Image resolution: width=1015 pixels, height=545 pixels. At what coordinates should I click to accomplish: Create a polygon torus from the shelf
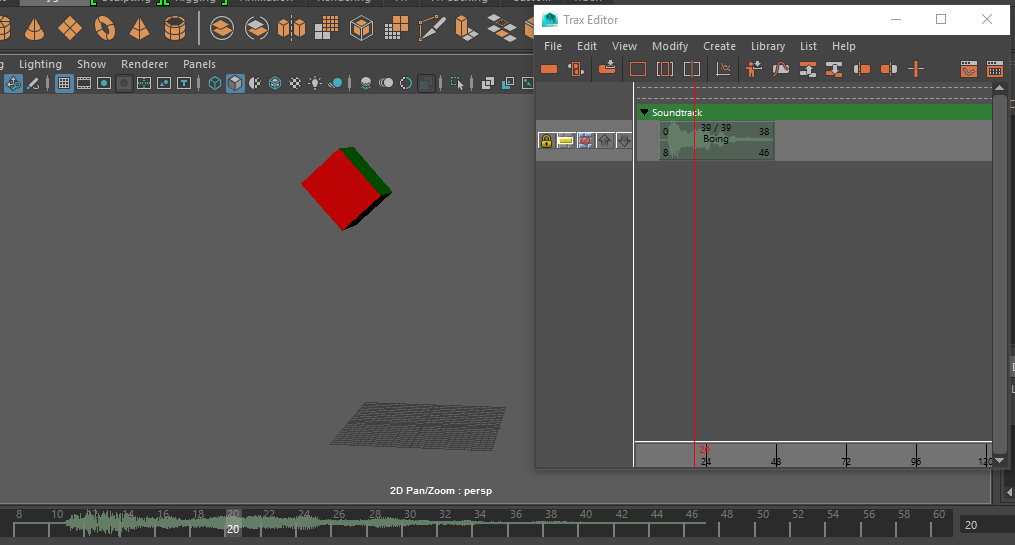(104, 28)
